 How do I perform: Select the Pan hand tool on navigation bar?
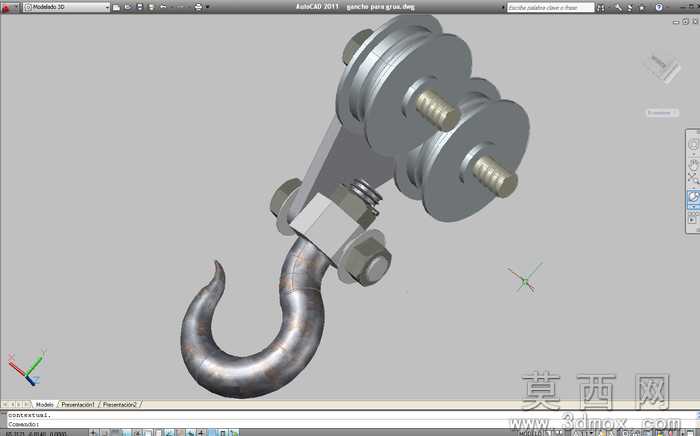[693, 164]
